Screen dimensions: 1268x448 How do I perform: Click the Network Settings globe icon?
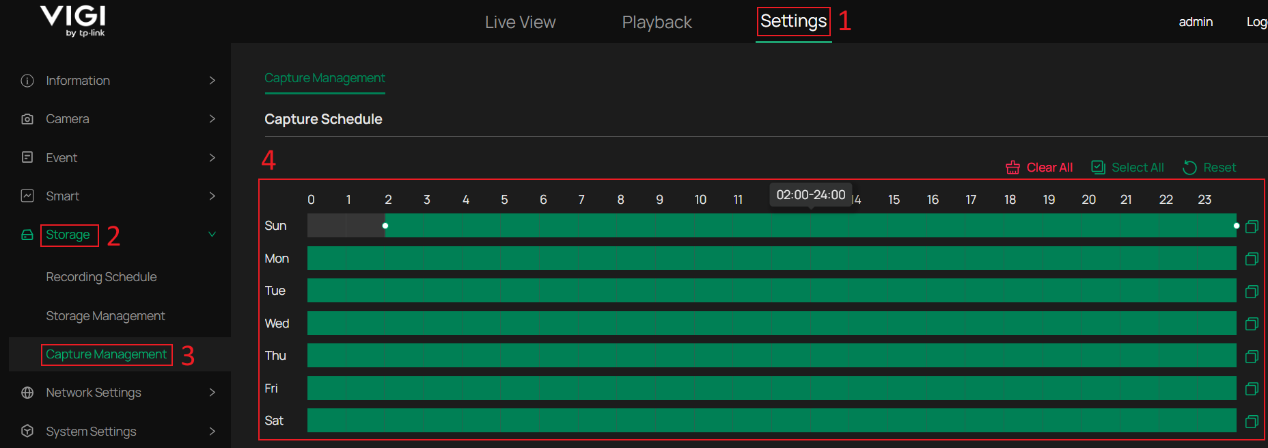click(27, 393)
